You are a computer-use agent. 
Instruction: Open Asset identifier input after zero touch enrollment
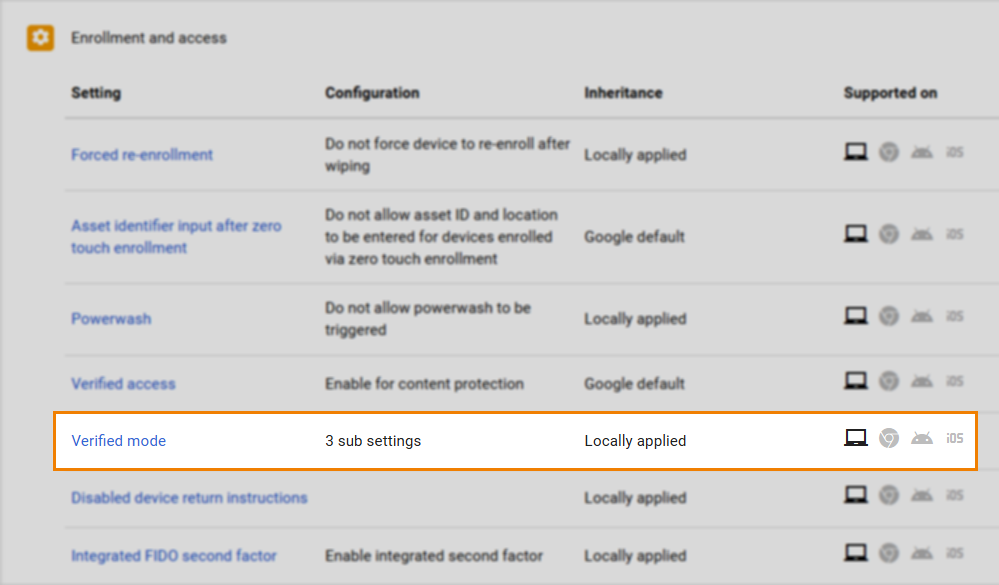[x=176, y=237]
